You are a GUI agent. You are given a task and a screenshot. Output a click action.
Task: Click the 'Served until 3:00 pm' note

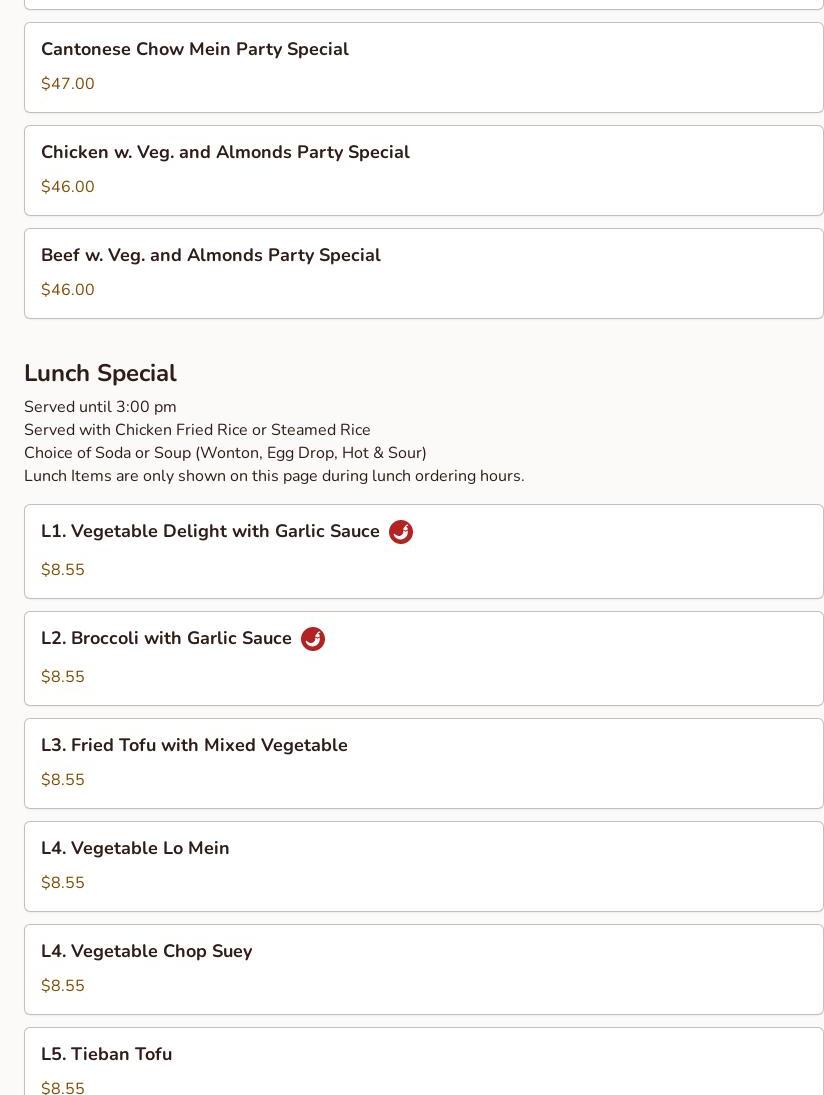tap(101, 407)
